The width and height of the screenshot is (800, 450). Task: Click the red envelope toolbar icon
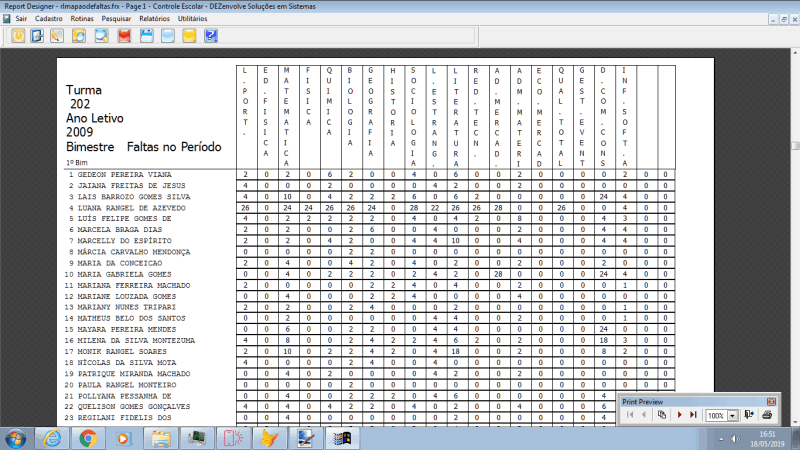coord(125,36)
